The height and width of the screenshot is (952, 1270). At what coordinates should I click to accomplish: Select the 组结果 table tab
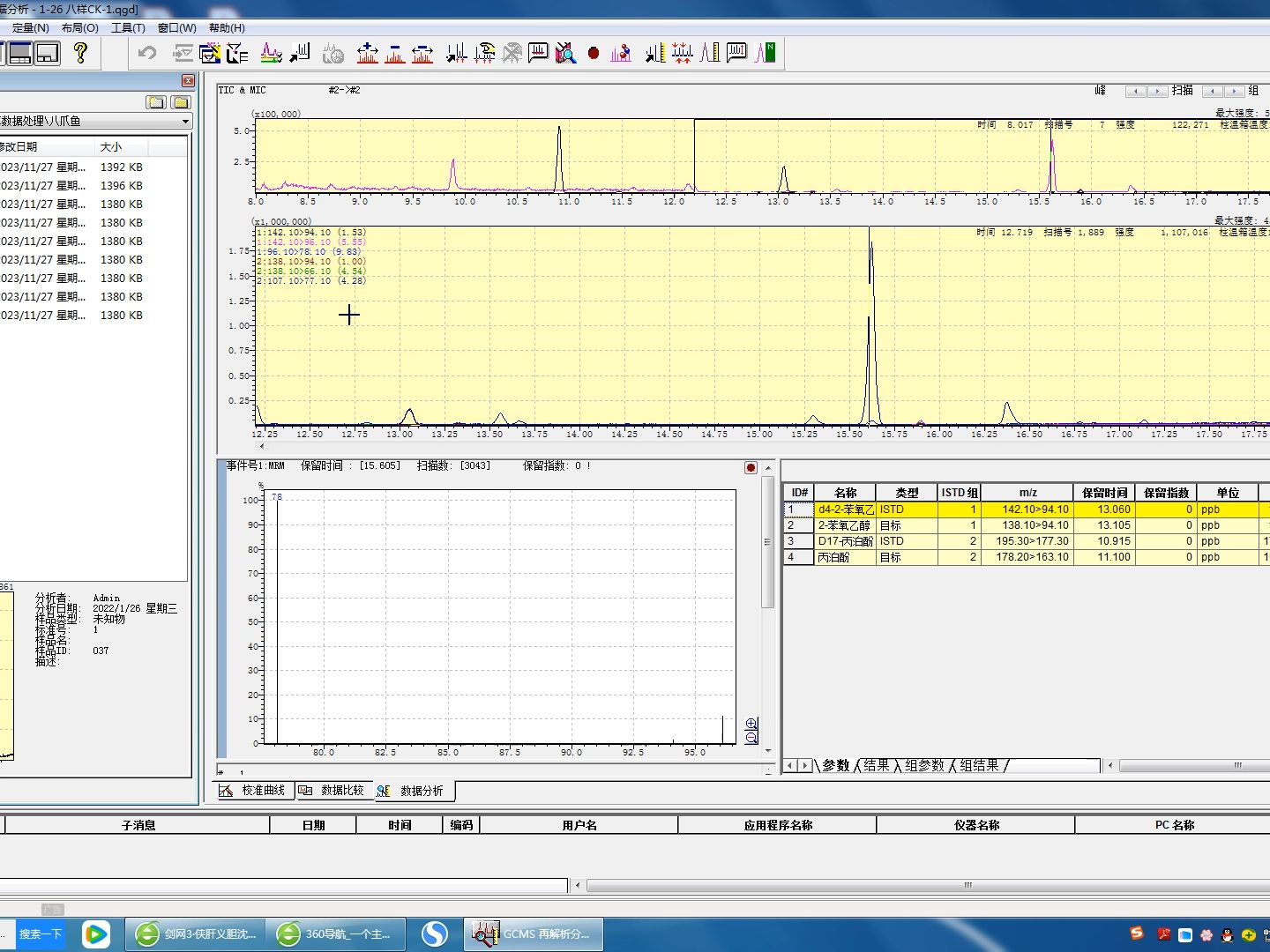(x=979, y=765)
